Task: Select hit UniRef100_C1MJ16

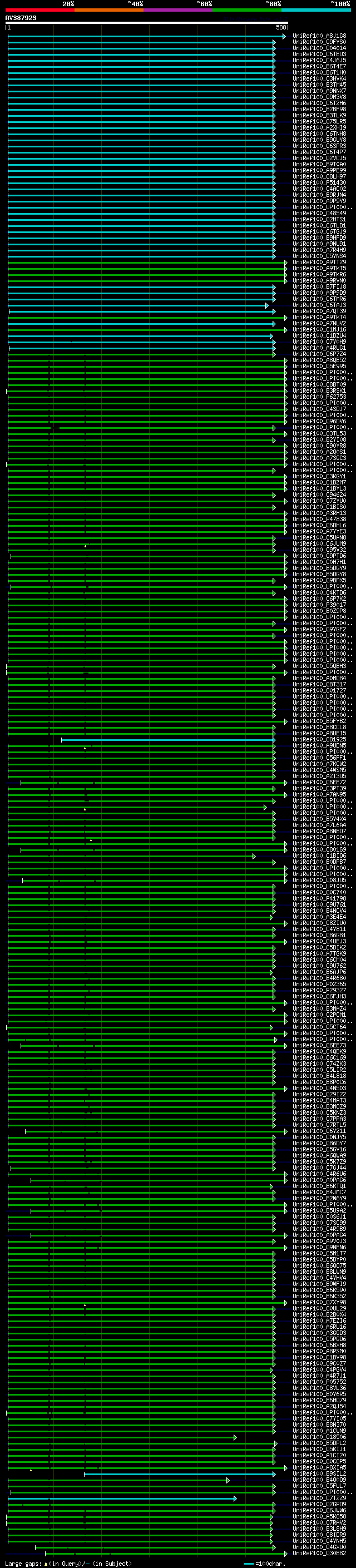Action: tap(319, 329)
